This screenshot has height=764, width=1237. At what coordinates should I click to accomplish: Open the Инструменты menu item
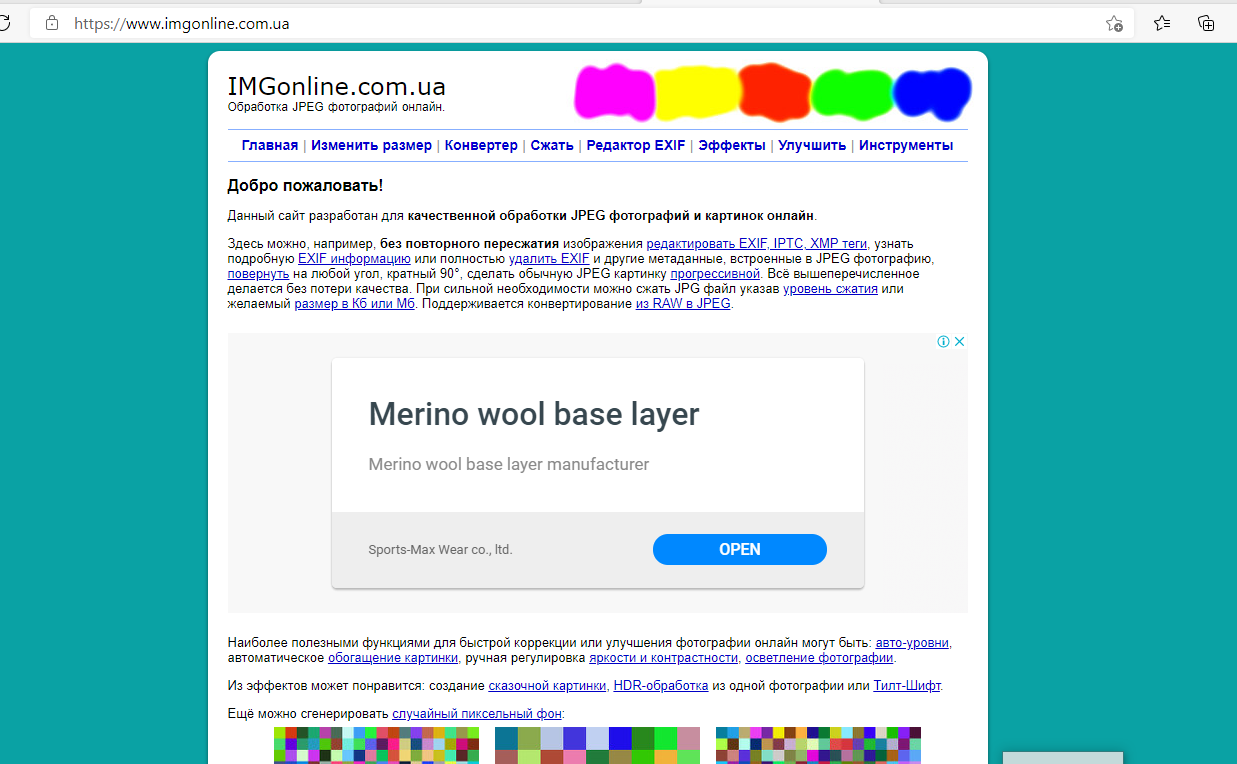[x=905, y=145]
